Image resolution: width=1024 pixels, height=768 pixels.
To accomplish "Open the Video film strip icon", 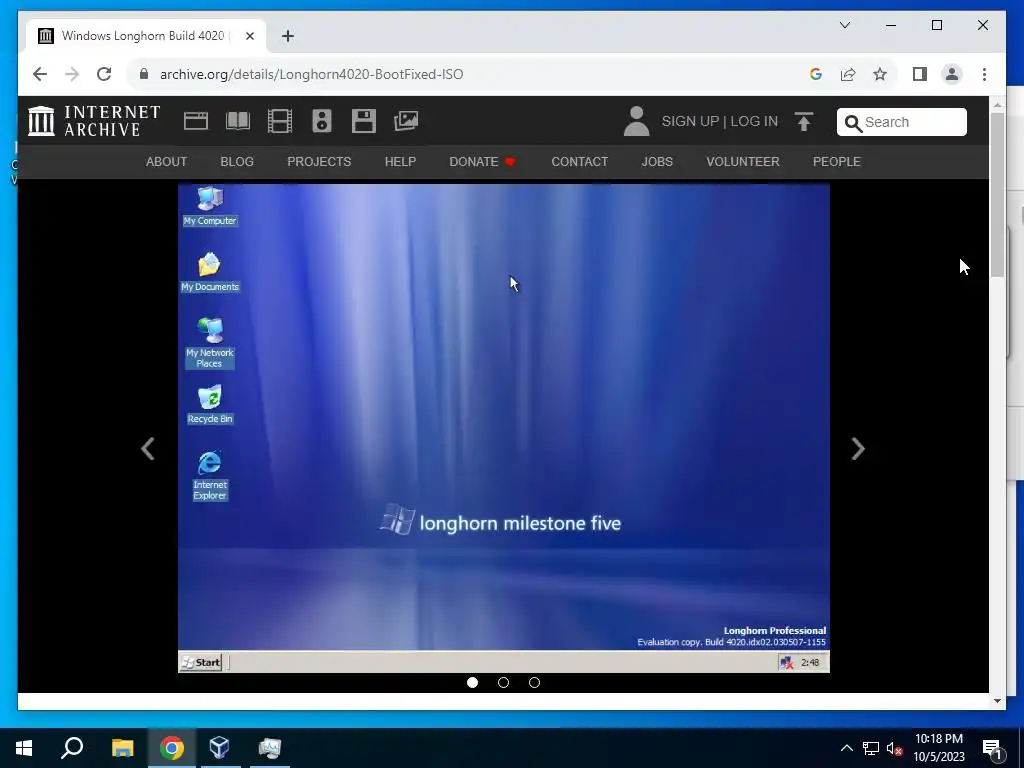I will click(x=280, y=121).
